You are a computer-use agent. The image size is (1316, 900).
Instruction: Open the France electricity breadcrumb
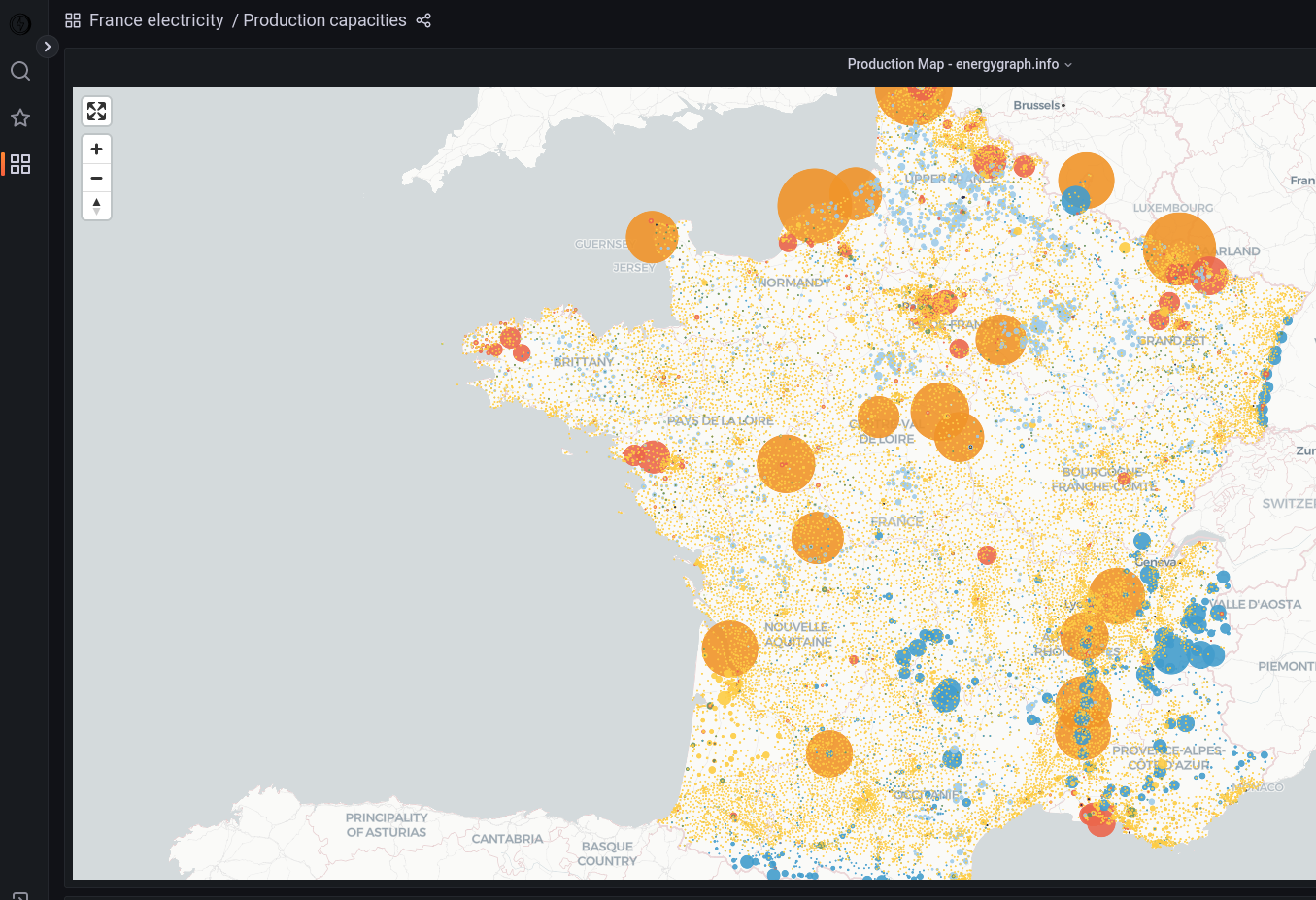[x=156, y=20]
